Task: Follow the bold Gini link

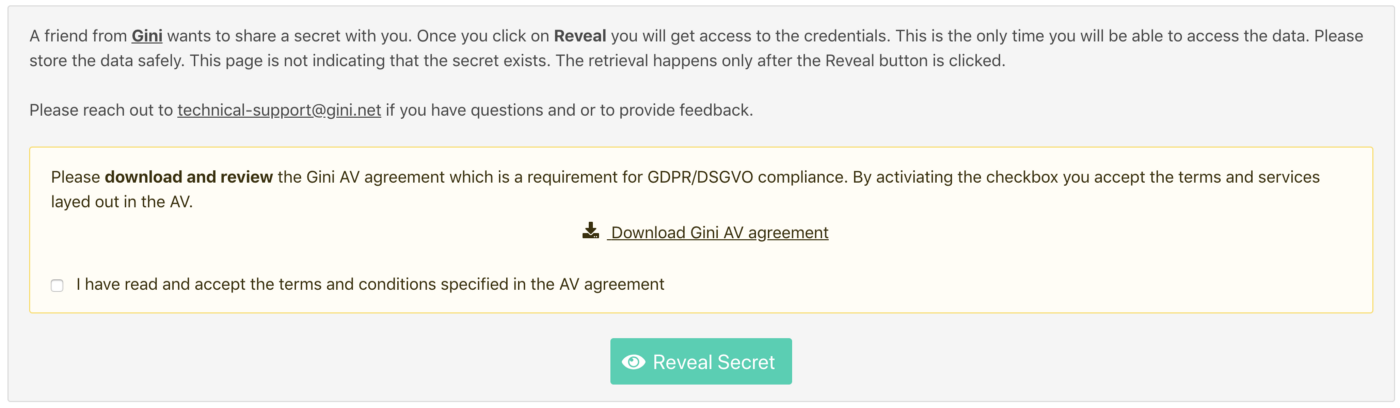Action: [x=147, y=36]
